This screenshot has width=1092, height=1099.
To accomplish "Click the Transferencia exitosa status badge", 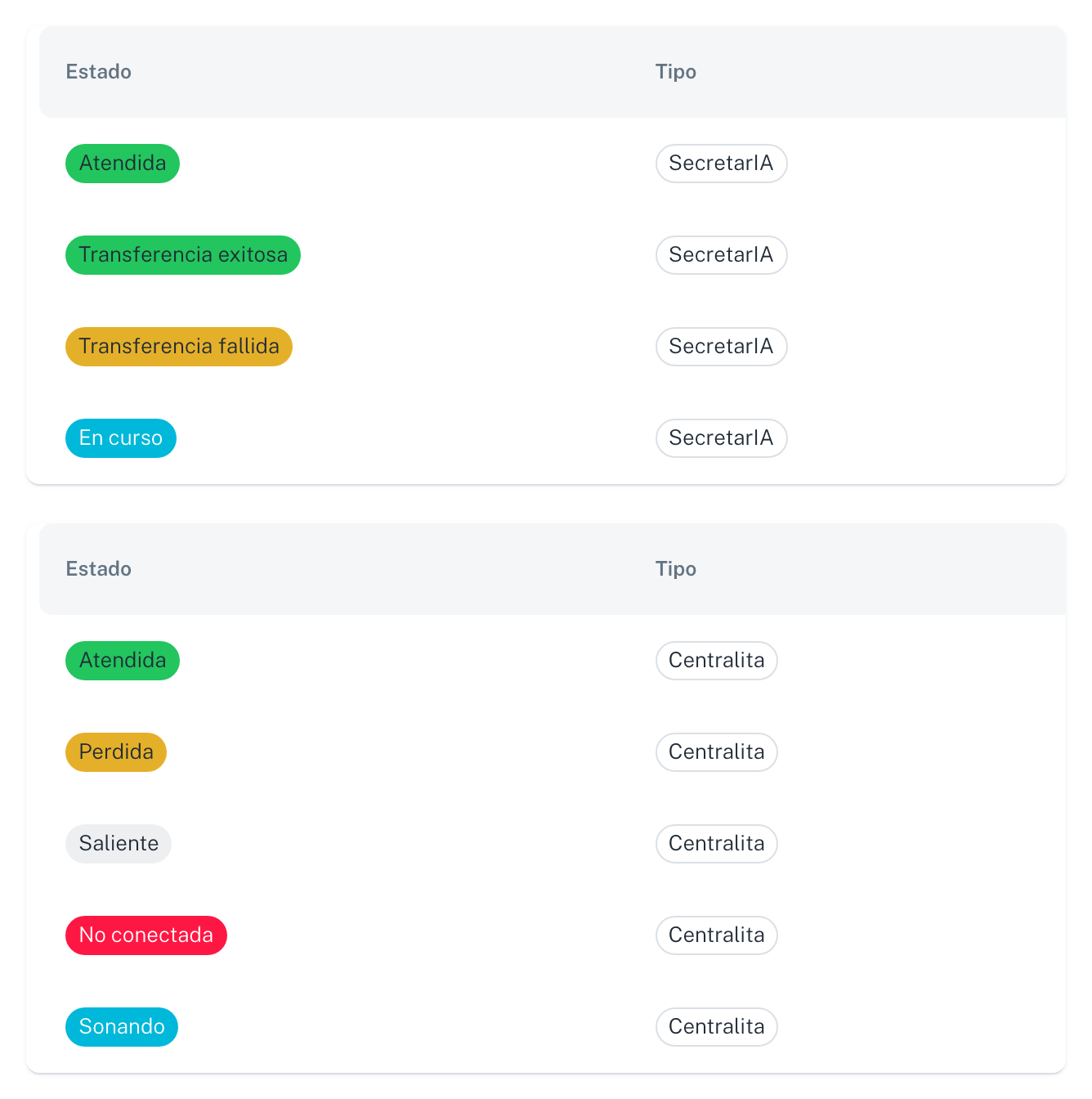I will [x=183, y=255].
